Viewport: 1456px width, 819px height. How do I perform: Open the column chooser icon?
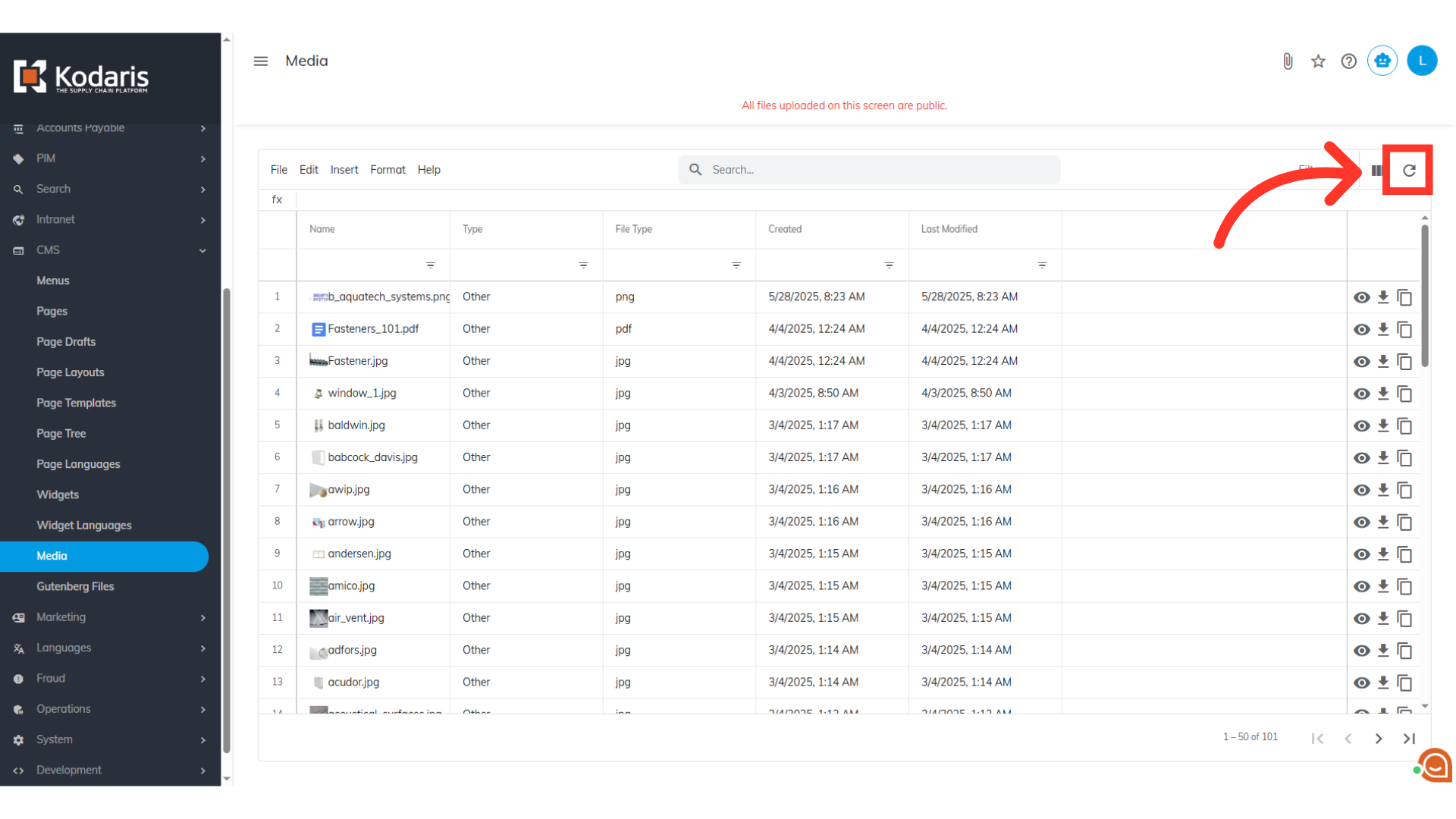1376,171
